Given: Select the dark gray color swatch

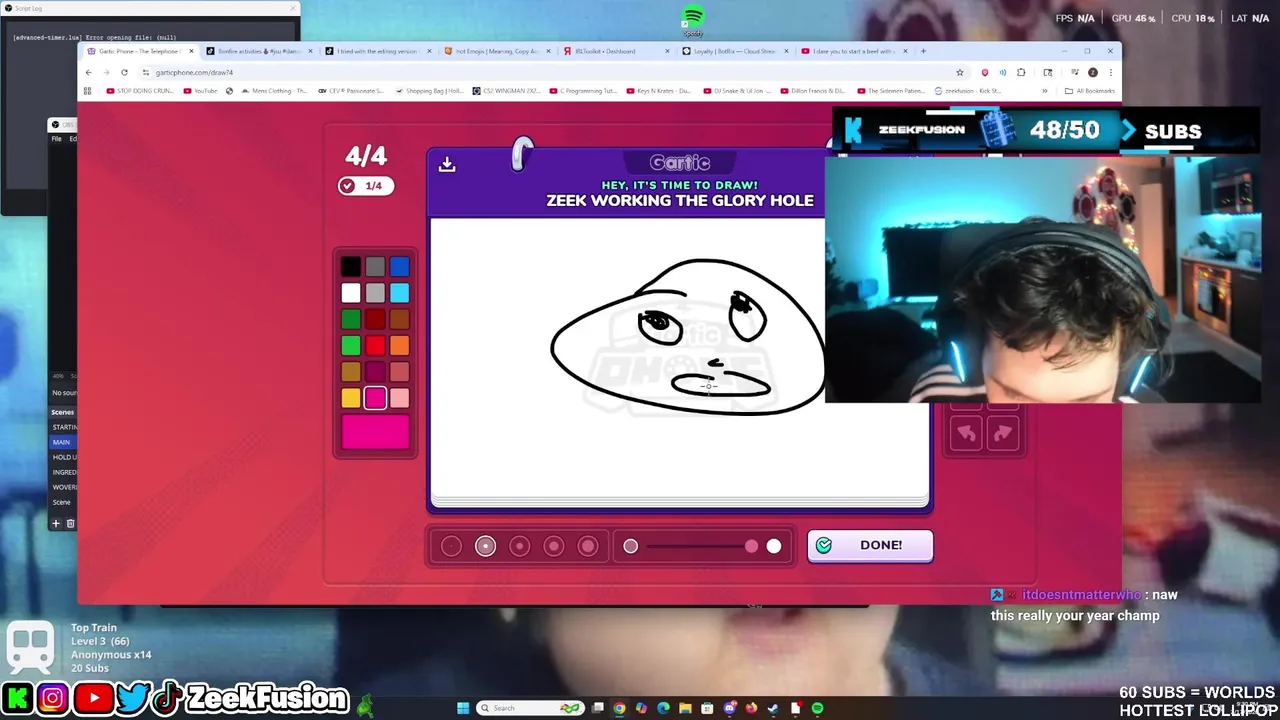Looking at the screenshot, I should click(375, 266).
